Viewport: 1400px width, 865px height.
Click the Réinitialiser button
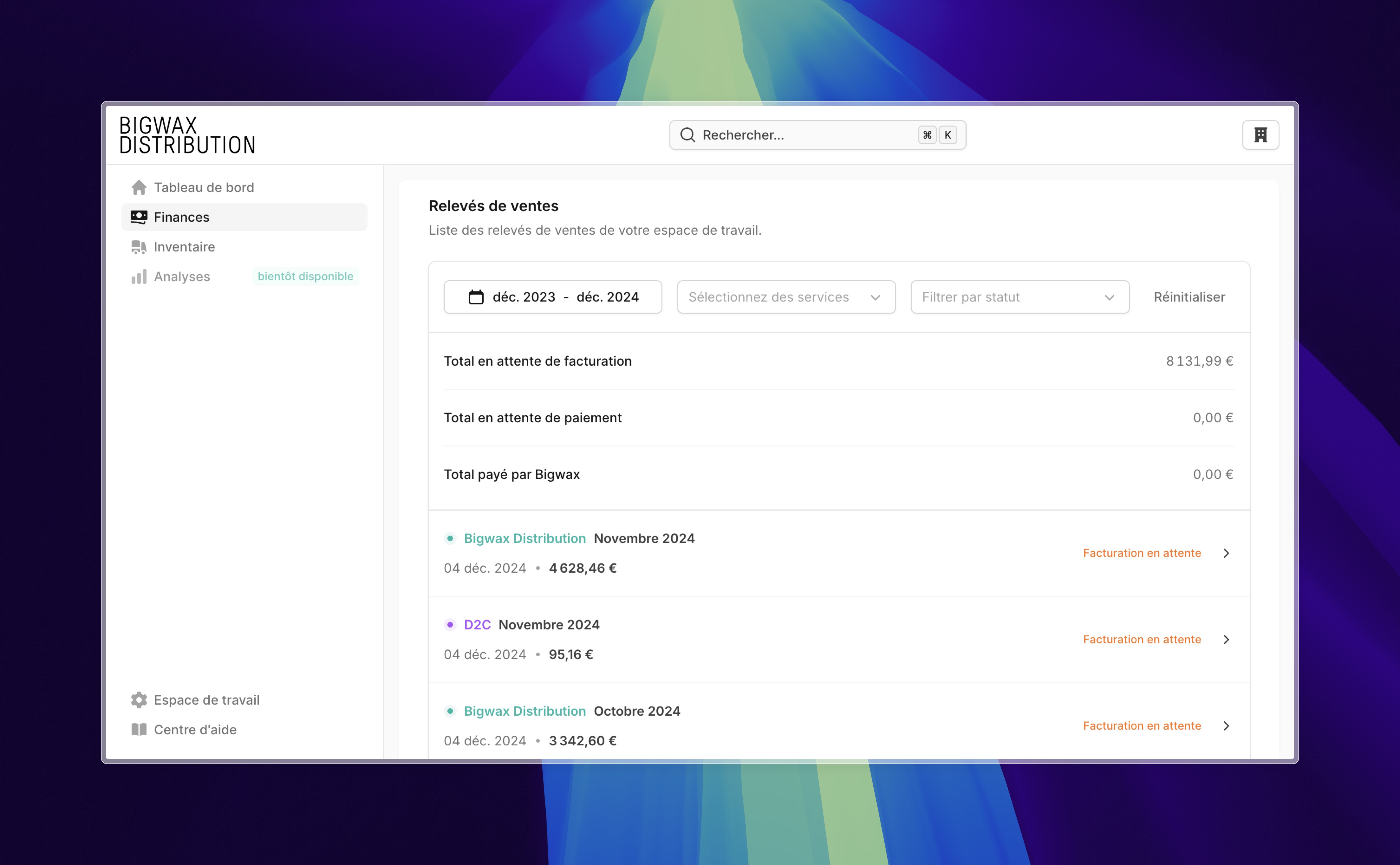point(1189,297)
